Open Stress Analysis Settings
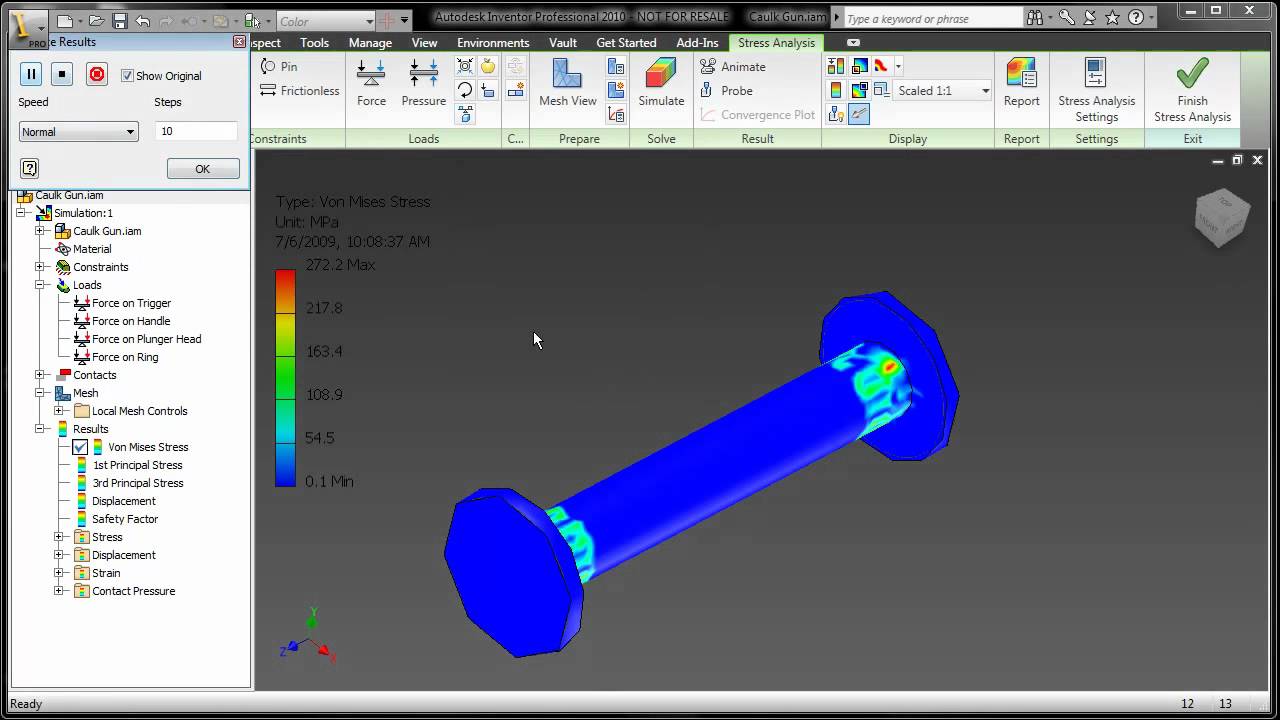 click(x=1096, y=90)
